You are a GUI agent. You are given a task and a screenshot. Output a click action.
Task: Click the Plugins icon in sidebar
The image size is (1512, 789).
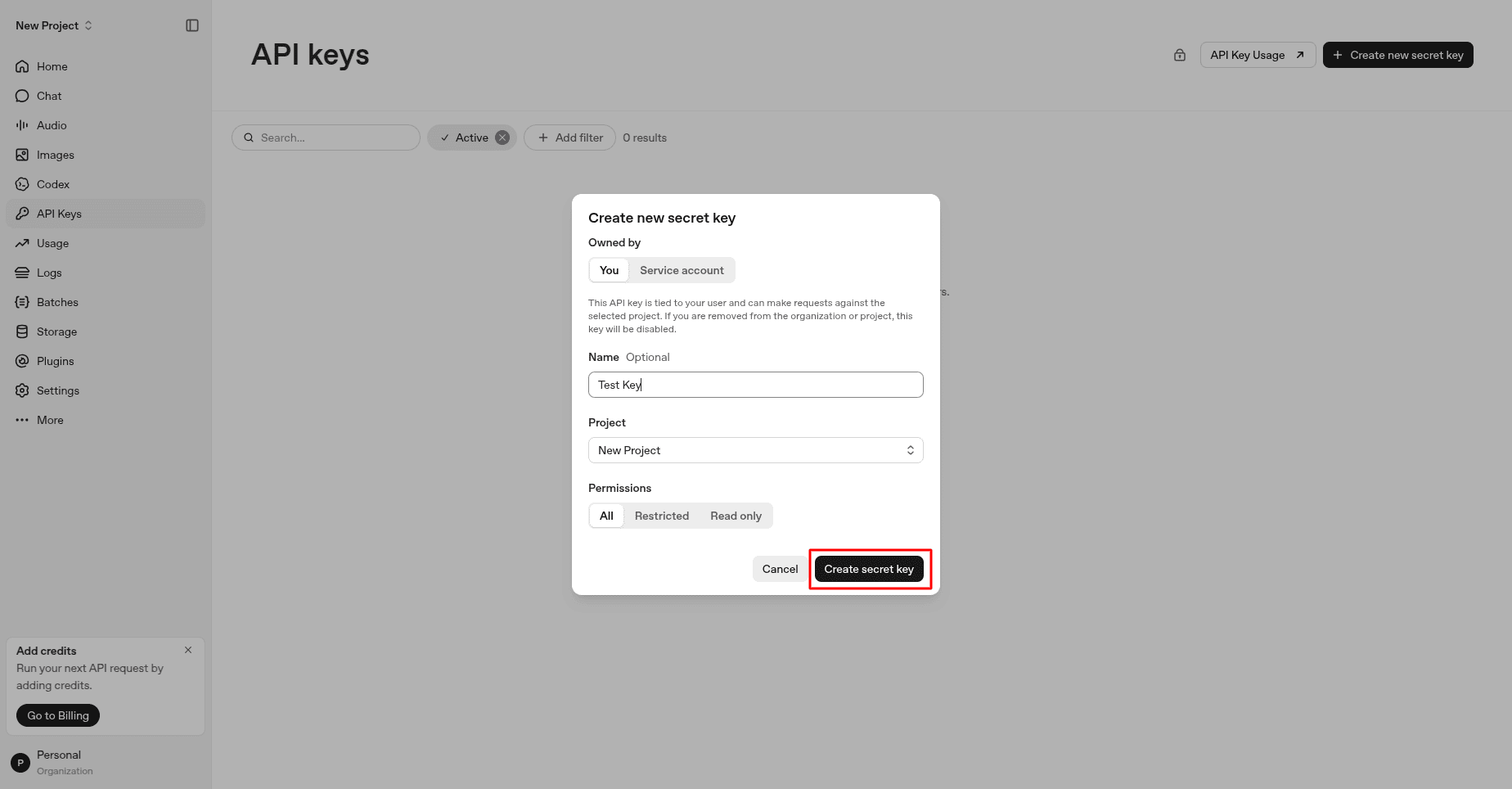pyautogui.click(x=22, y=361)
